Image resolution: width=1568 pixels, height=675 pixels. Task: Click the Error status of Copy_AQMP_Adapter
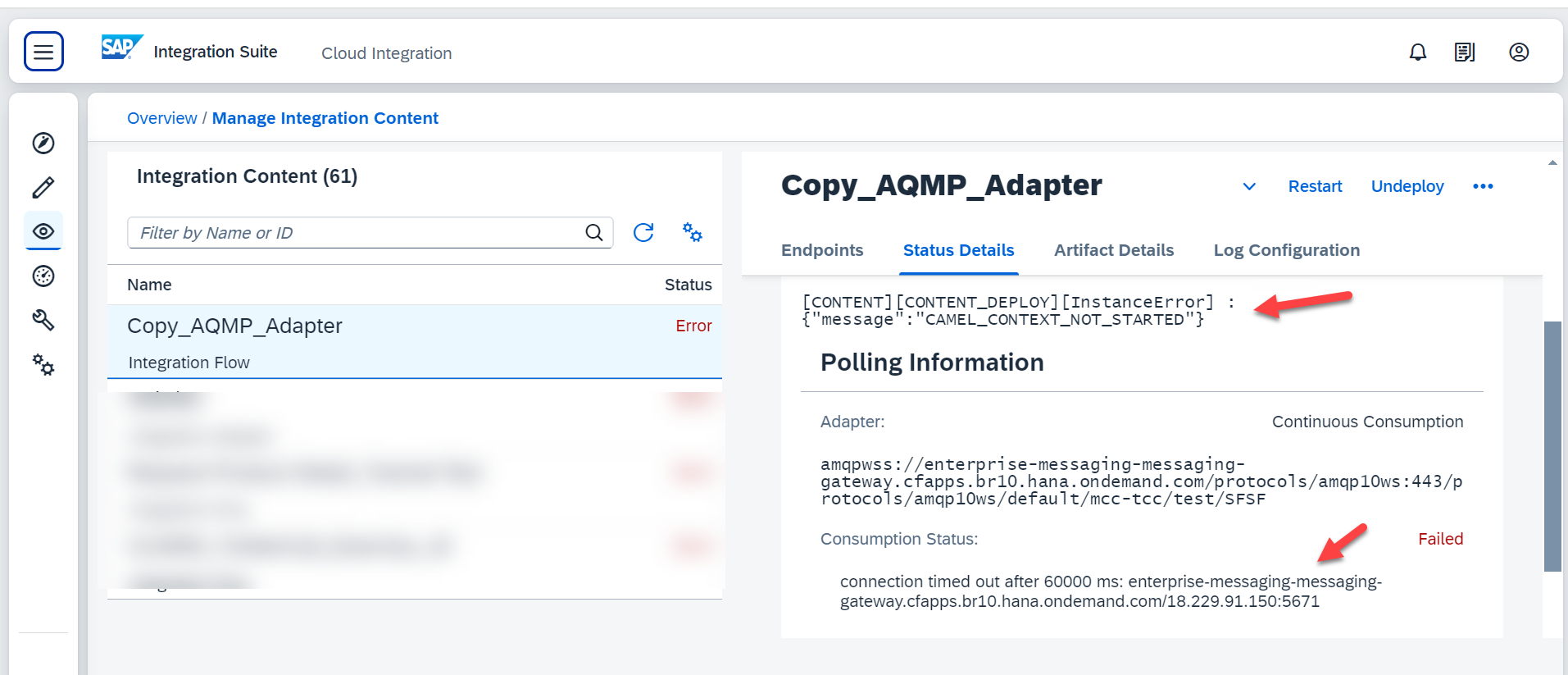pos(693,326)
